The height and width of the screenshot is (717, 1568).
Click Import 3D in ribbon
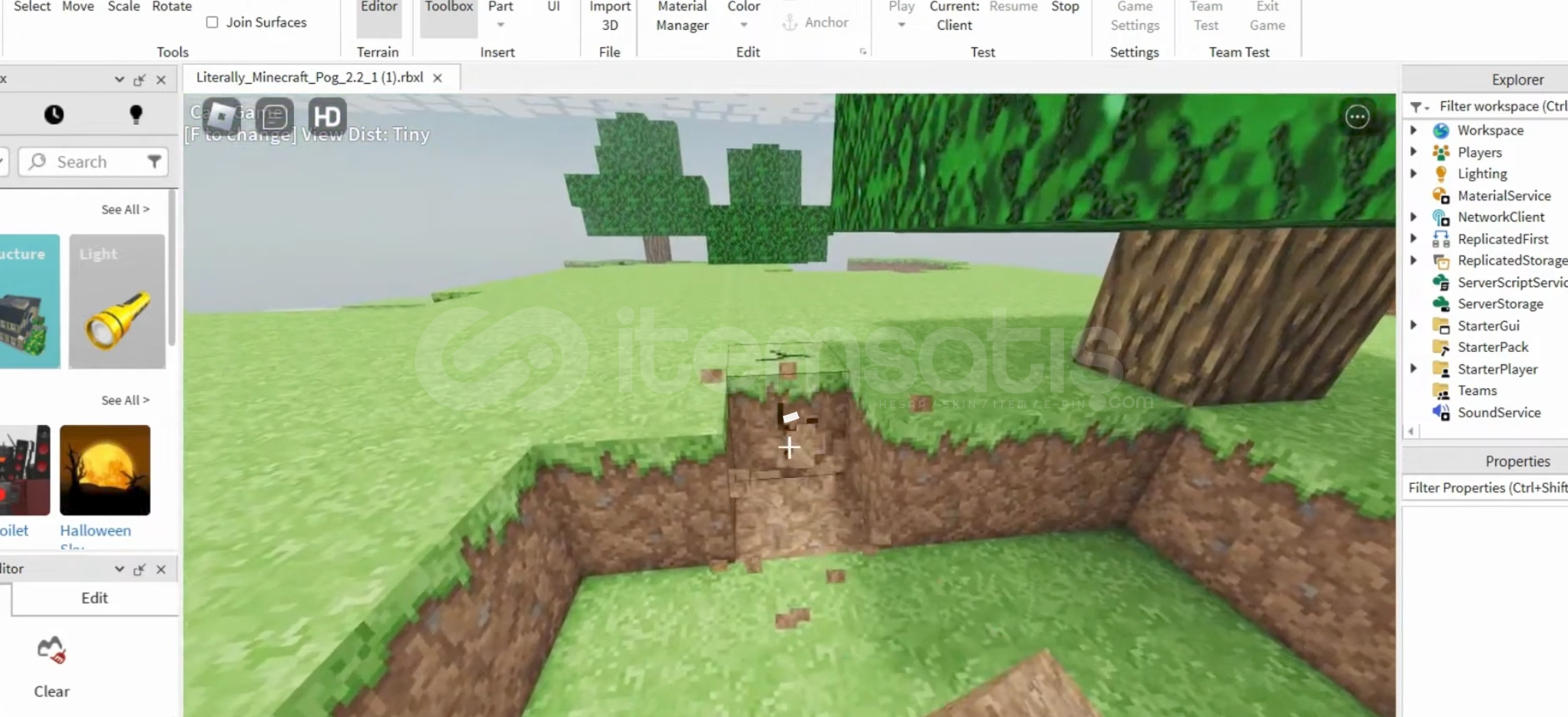tap(610, 16)
